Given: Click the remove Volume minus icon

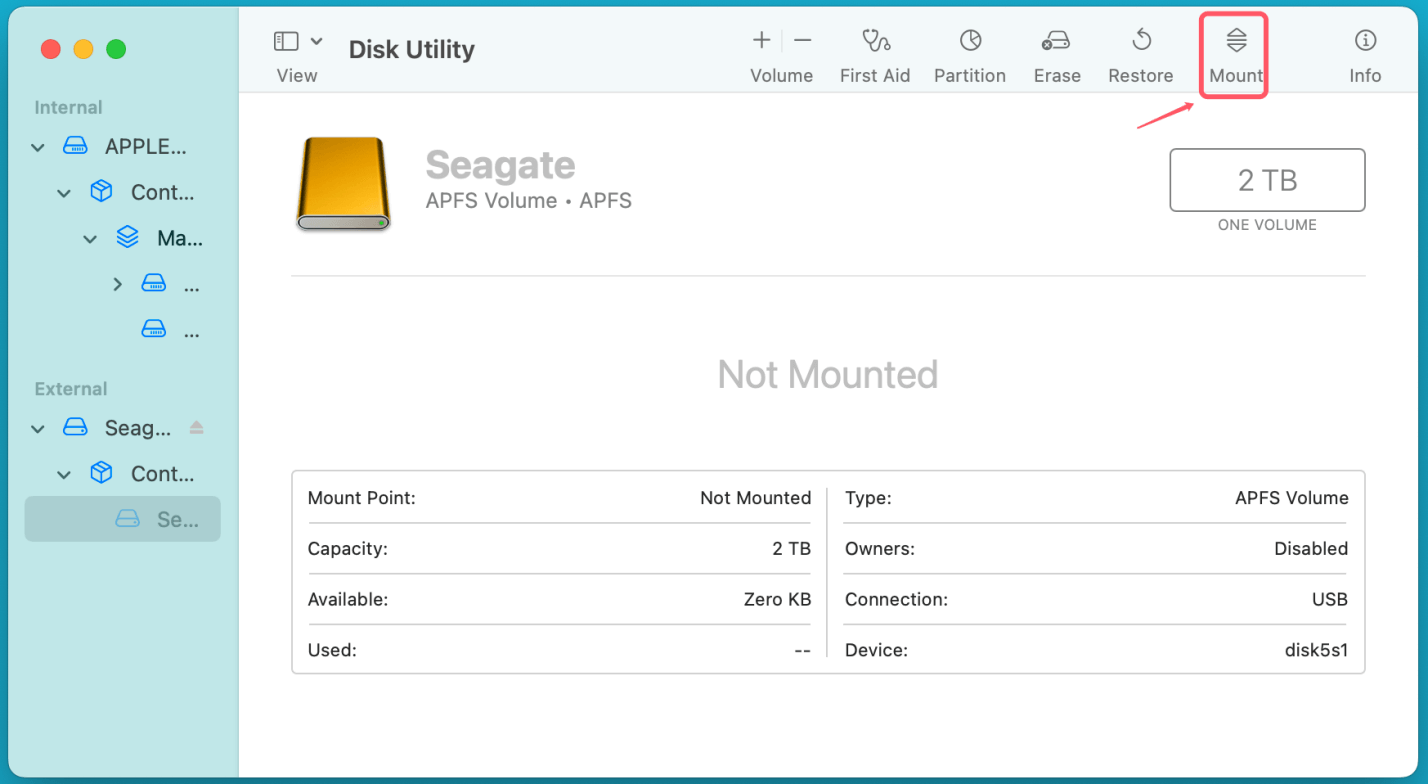Looking at the screenshot, I should (802, 40).
